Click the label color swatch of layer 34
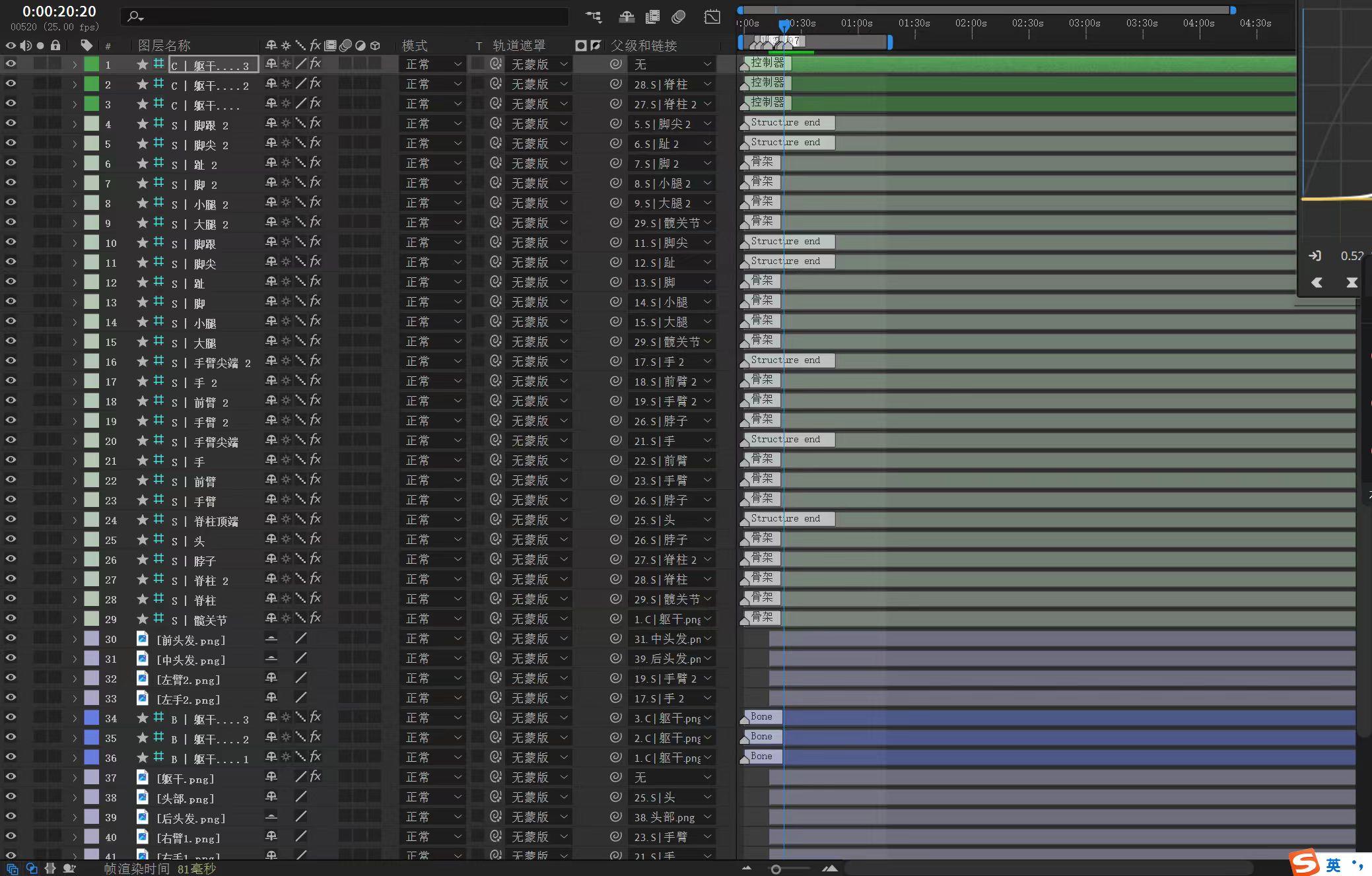Screen dimensions: 1372x876 point(92,718)
